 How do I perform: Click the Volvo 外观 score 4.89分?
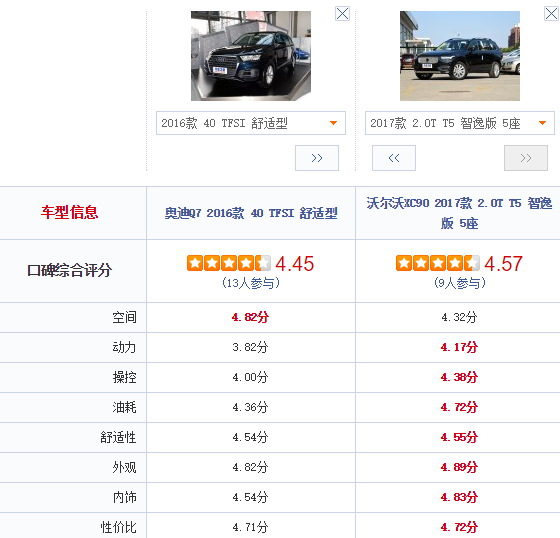click(459, 467)
